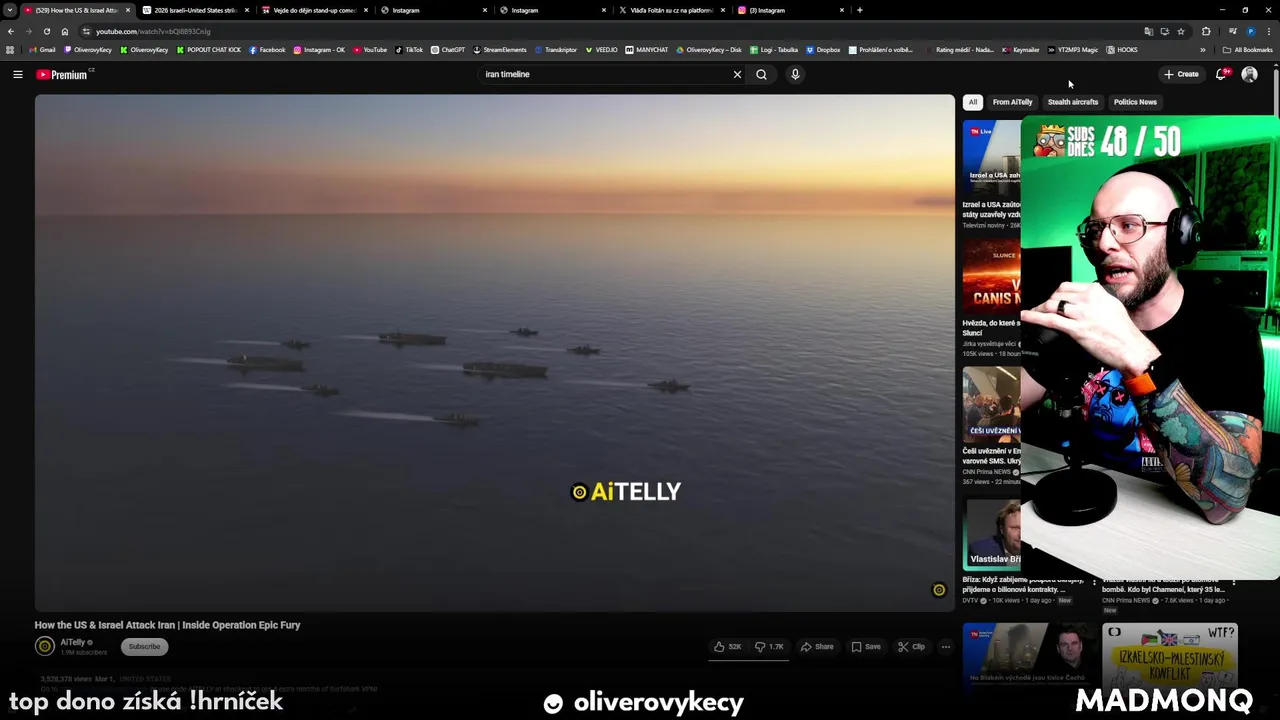
Task: Open the tab search dropdown arrow
Action: [x=9, y=10]
